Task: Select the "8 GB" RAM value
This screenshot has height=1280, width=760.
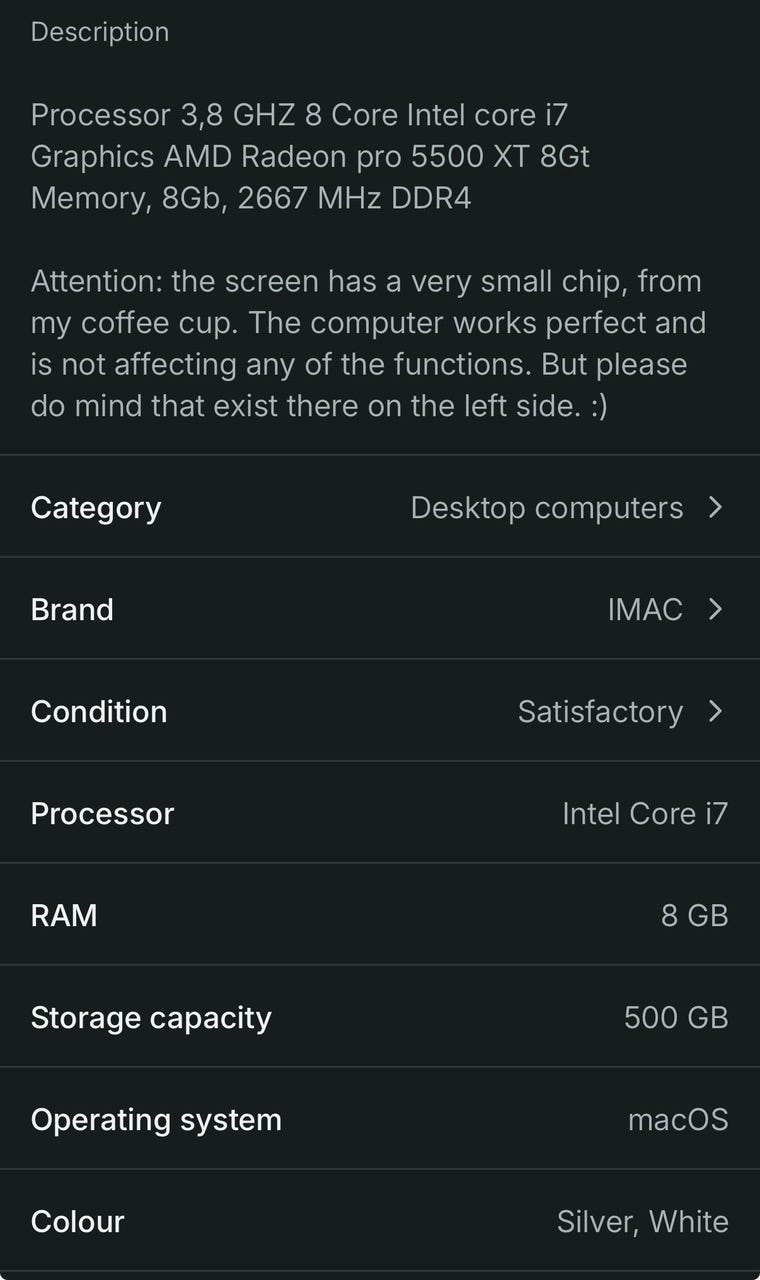Action: [x=694, y=915]
